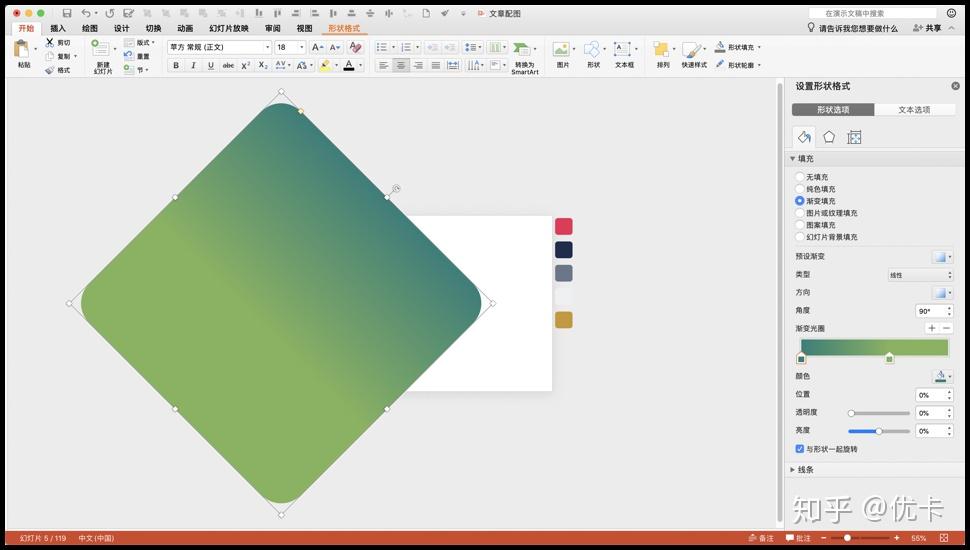
Task: Click the Share (共享) button
Action: click(x=927, y=28)
